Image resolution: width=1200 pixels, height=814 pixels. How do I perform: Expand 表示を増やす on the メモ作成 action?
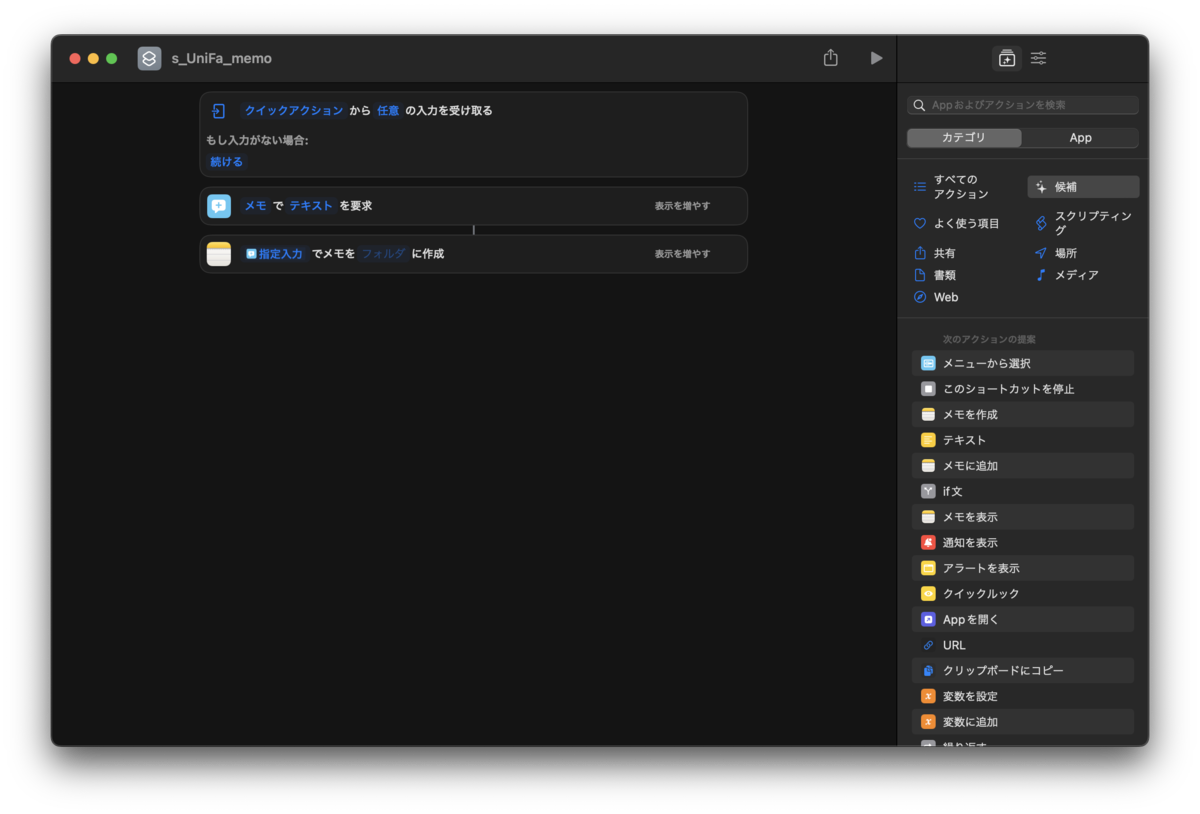click(x=682, y=254)
